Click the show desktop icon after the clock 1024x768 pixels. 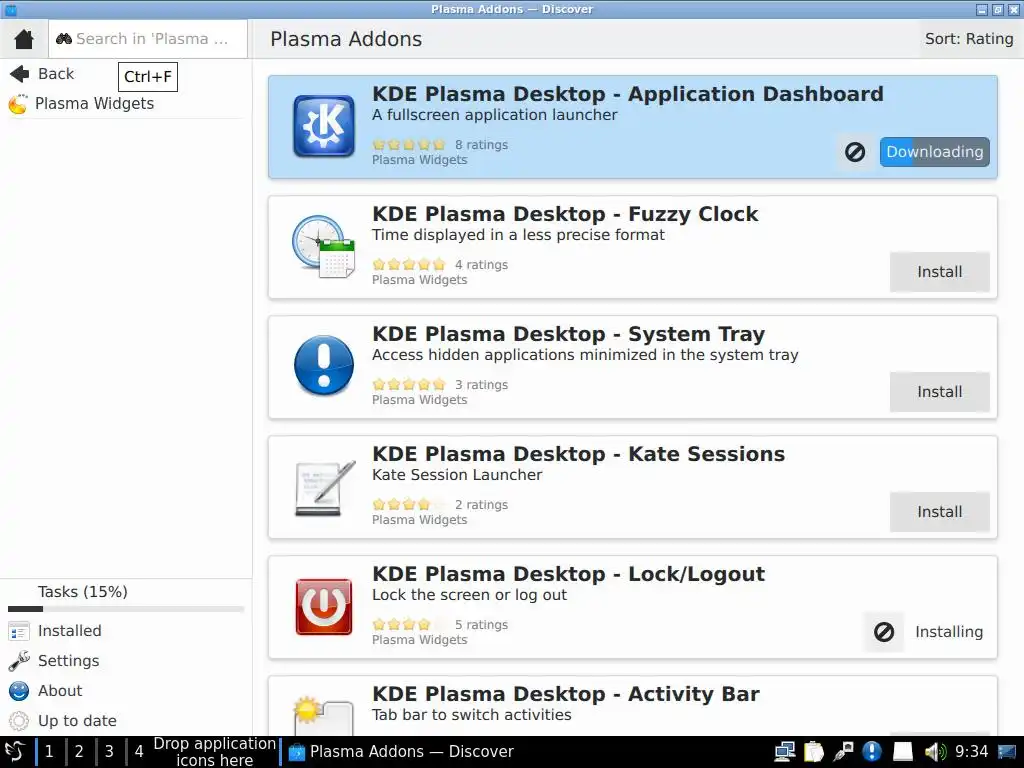1007,752
